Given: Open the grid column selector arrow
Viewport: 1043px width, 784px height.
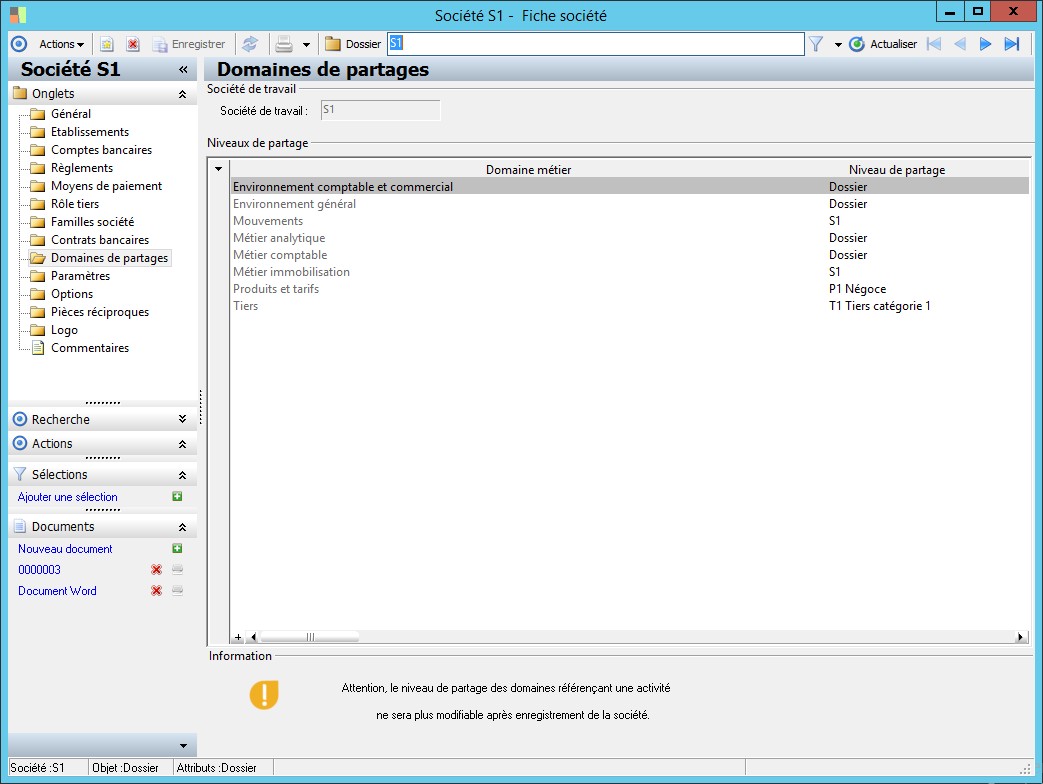Looking at the screenshot, I should point(218,169).
